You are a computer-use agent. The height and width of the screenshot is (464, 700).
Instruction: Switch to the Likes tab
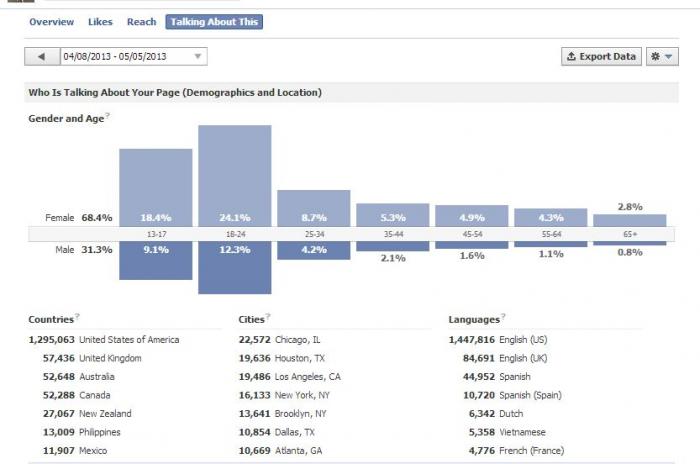point(100,22)
